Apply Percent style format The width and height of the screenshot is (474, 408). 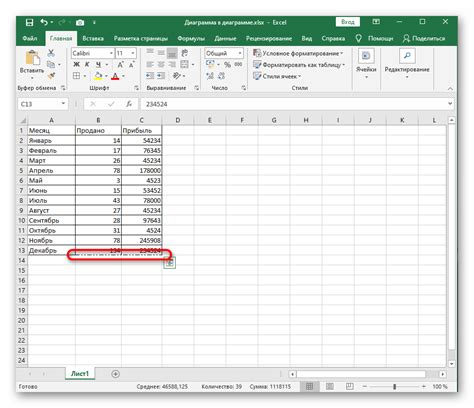pyautogui.click(x=227, y=64)
